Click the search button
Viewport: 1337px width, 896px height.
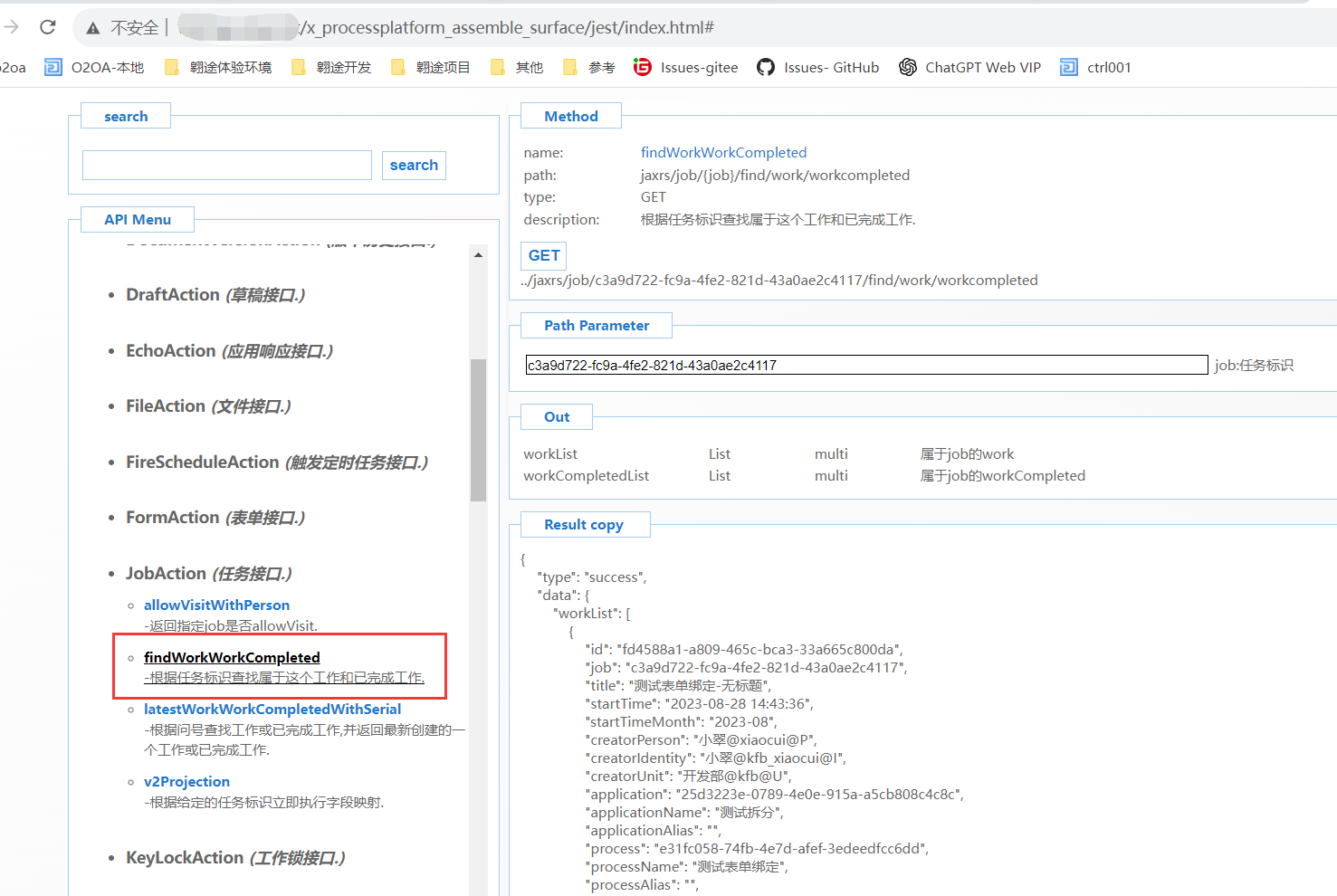pyautogui.click(x=414, y=166)
